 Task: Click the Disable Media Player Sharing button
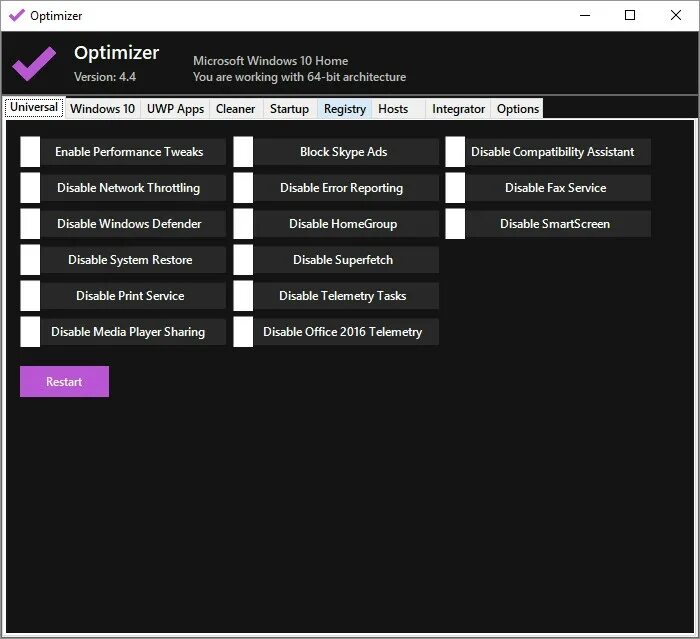(133, 332)
